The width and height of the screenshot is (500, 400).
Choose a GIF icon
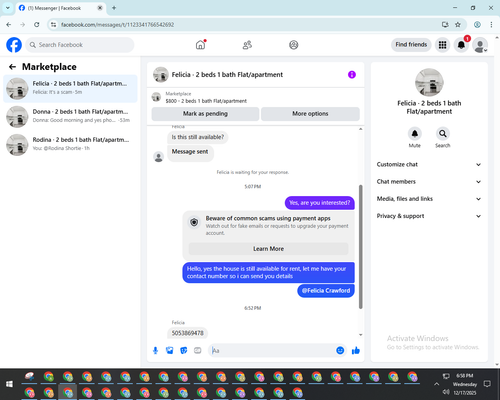point(198,350)
